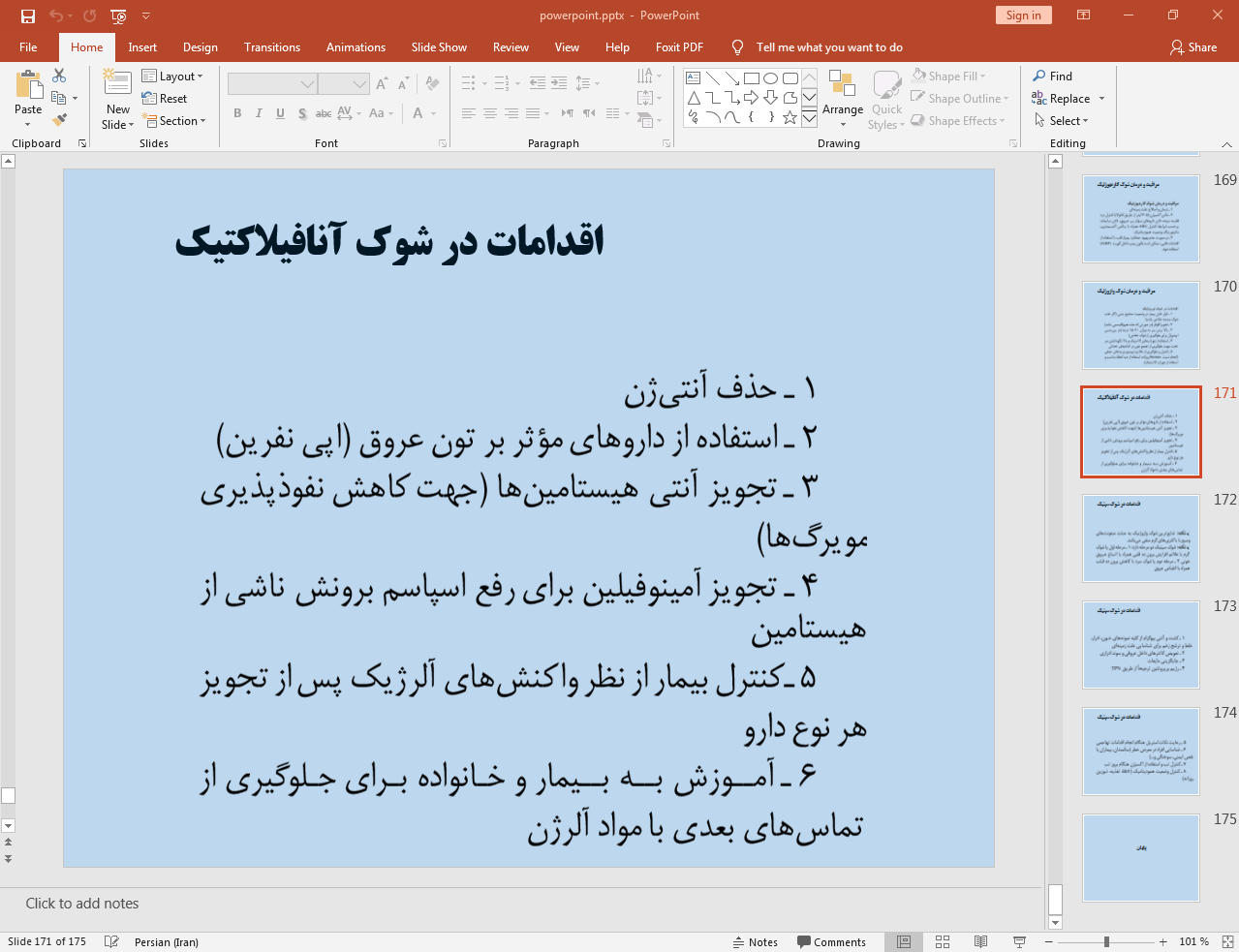Click the zoom slider handle
The image size is (1239, 952).
tap(1106, 942)
